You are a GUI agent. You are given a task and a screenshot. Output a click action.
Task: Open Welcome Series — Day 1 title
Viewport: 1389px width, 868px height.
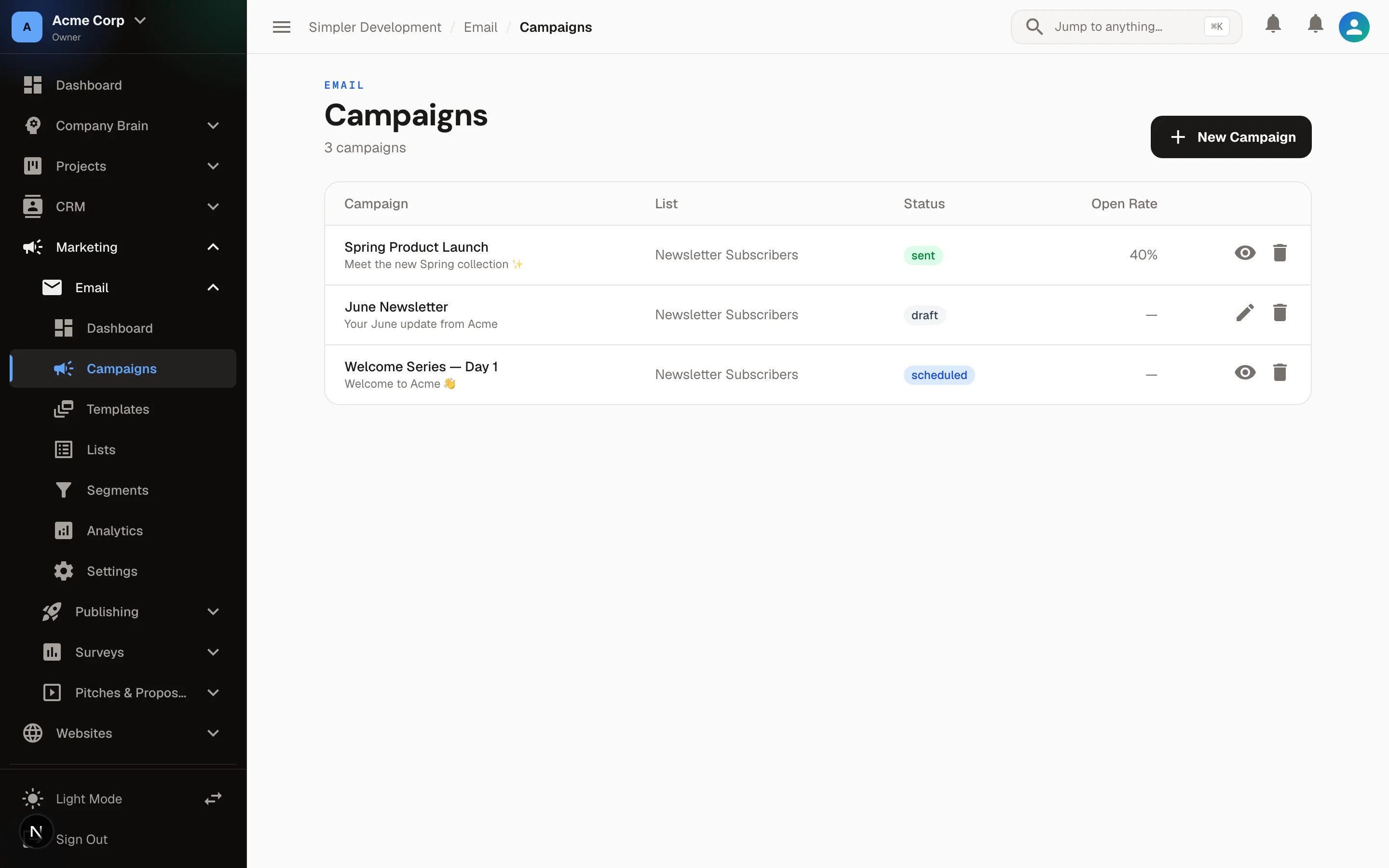point(421,366)
